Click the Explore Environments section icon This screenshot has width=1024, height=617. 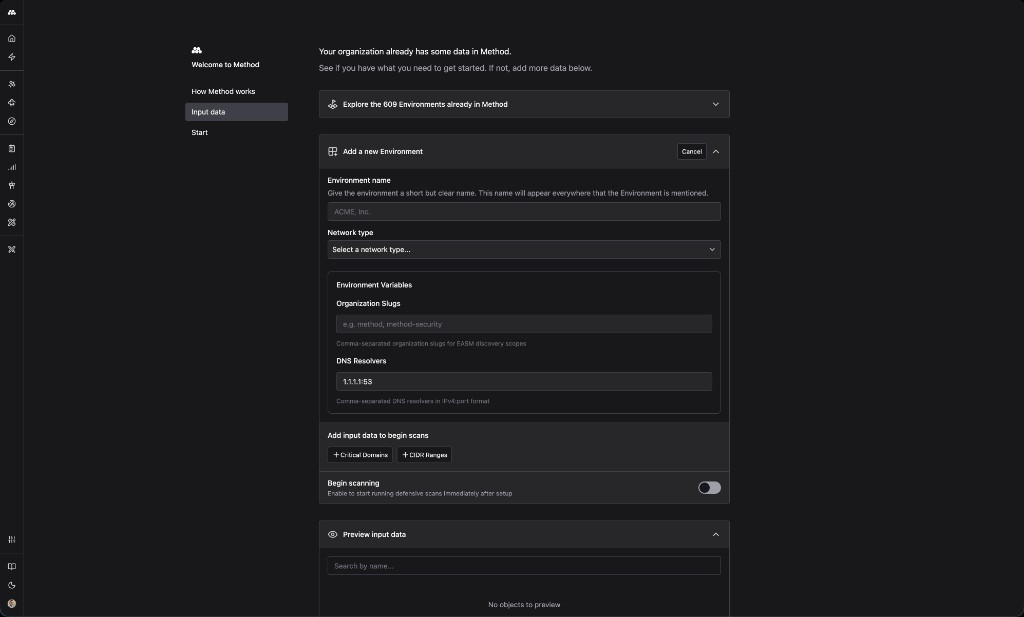(x=332, y=104)
